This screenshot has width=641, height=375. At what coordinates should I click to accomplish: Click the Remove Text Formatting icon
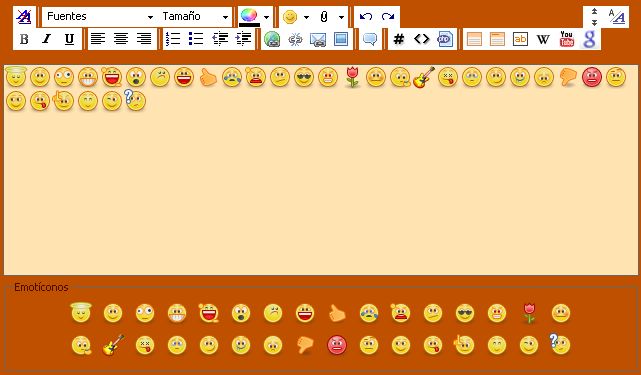(24, 17)
